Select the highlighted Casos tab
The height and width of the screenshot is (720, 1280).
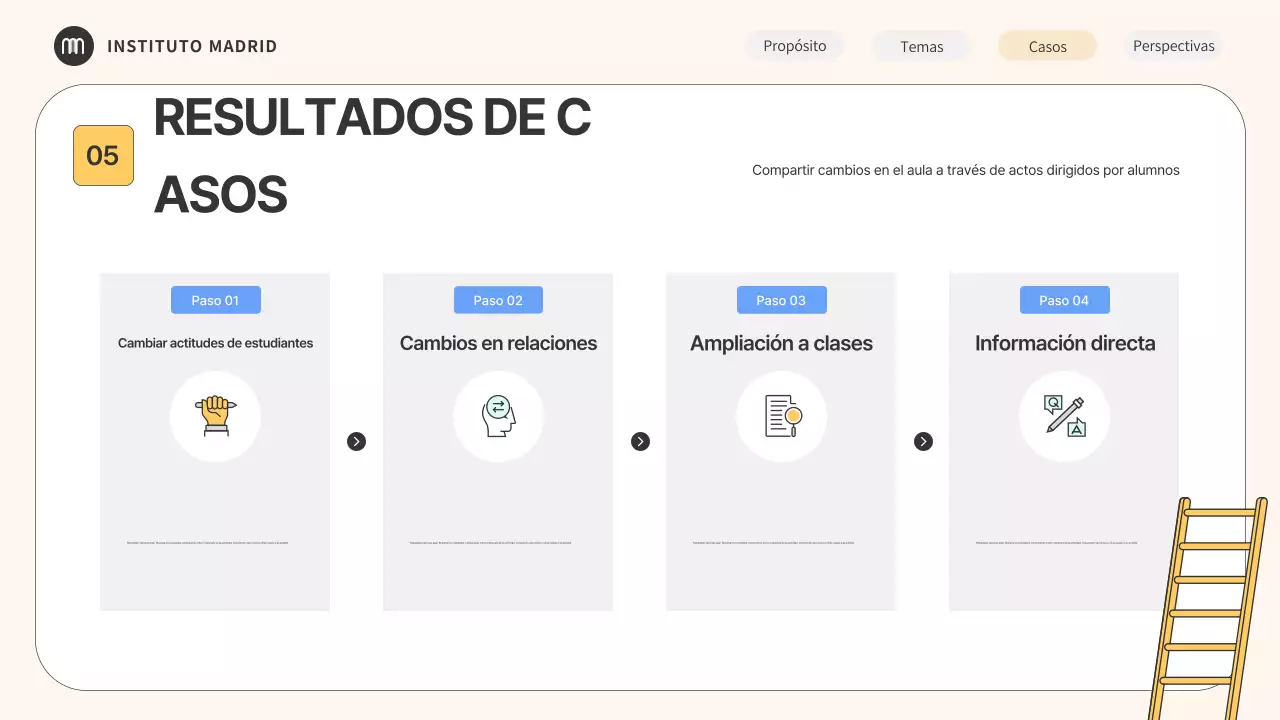pos(1046,46)
